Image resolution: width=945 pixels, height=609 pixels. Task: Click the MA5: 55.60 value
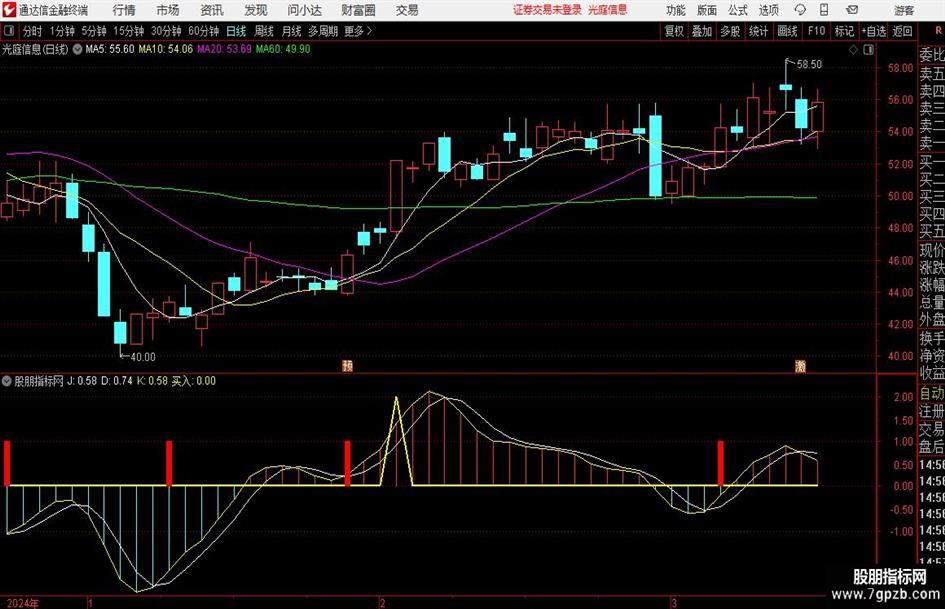(110, 49)
